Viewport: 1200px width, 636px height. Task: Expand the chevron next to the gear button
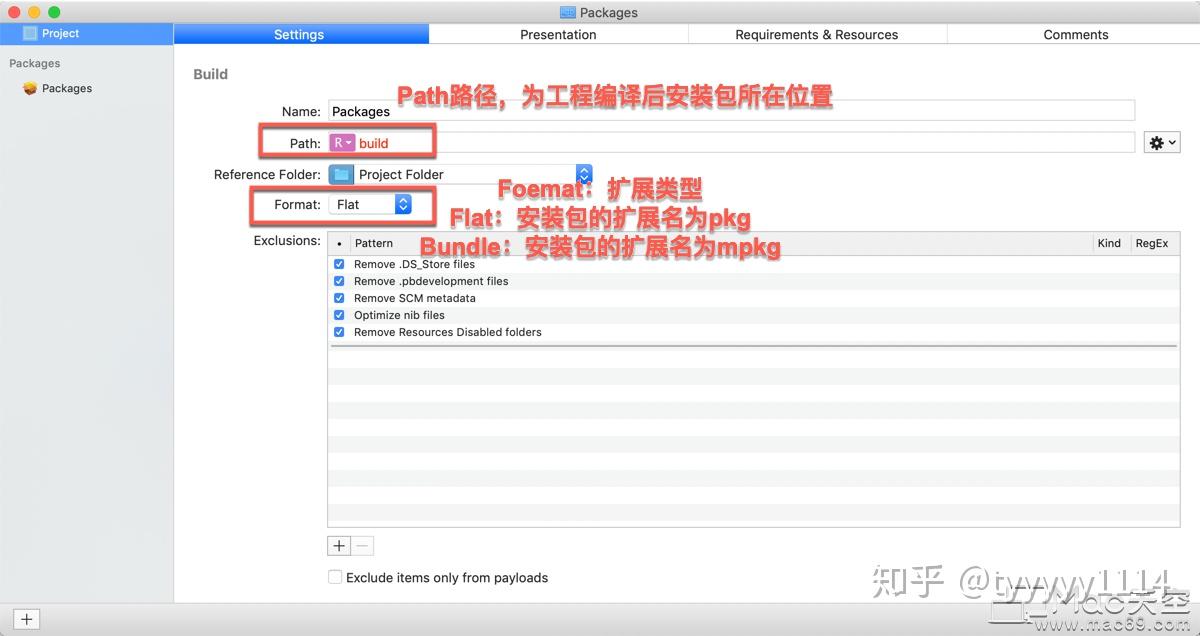pos(1172,142)
